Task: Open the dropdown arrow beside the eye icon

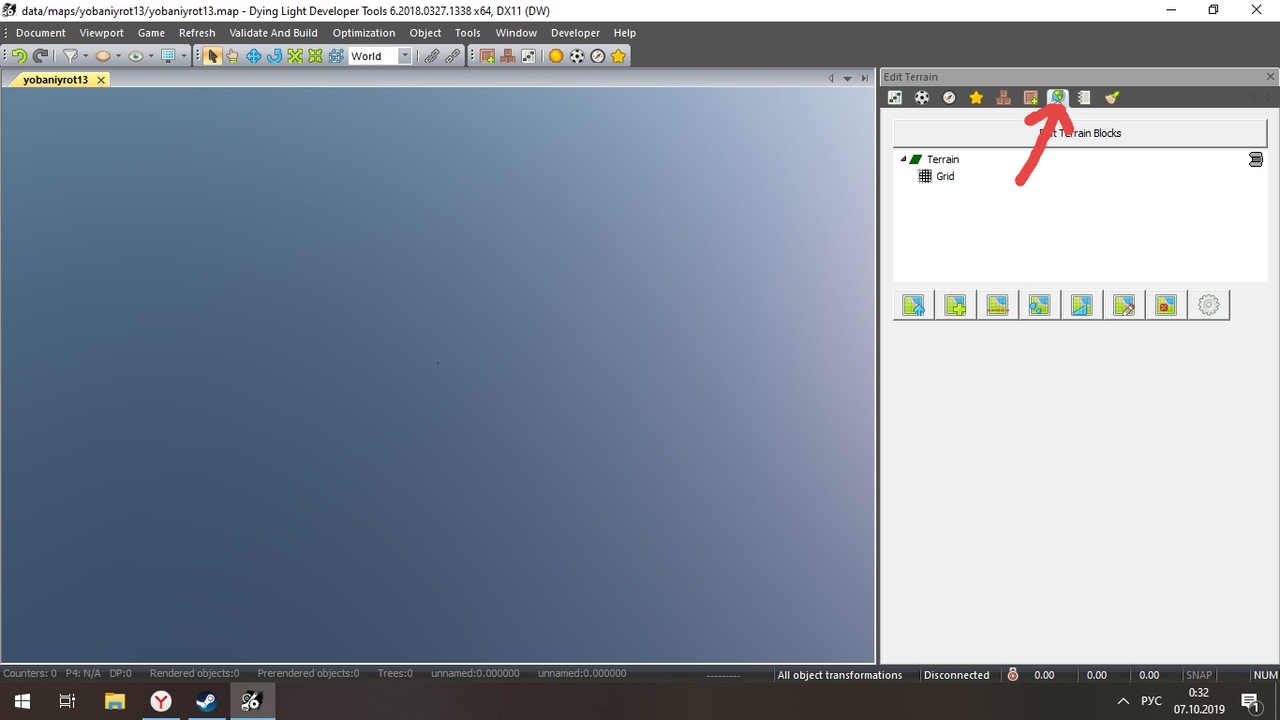Action: tap(151, 56)
